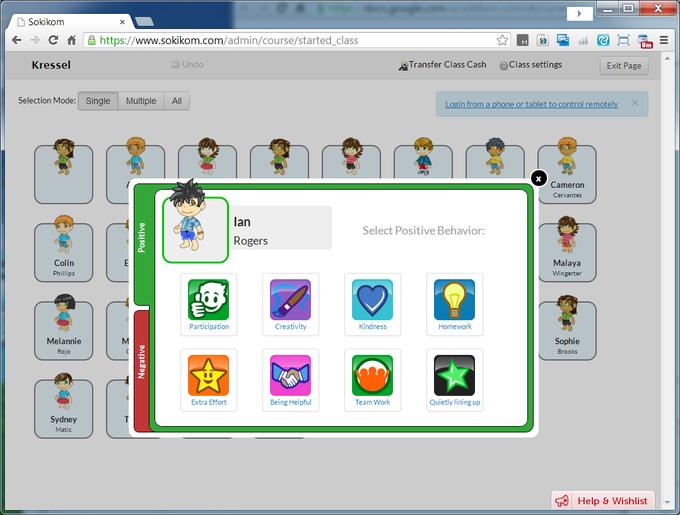Close the behavior popup with the X
The image size is (680, 515).
point(539,178)
